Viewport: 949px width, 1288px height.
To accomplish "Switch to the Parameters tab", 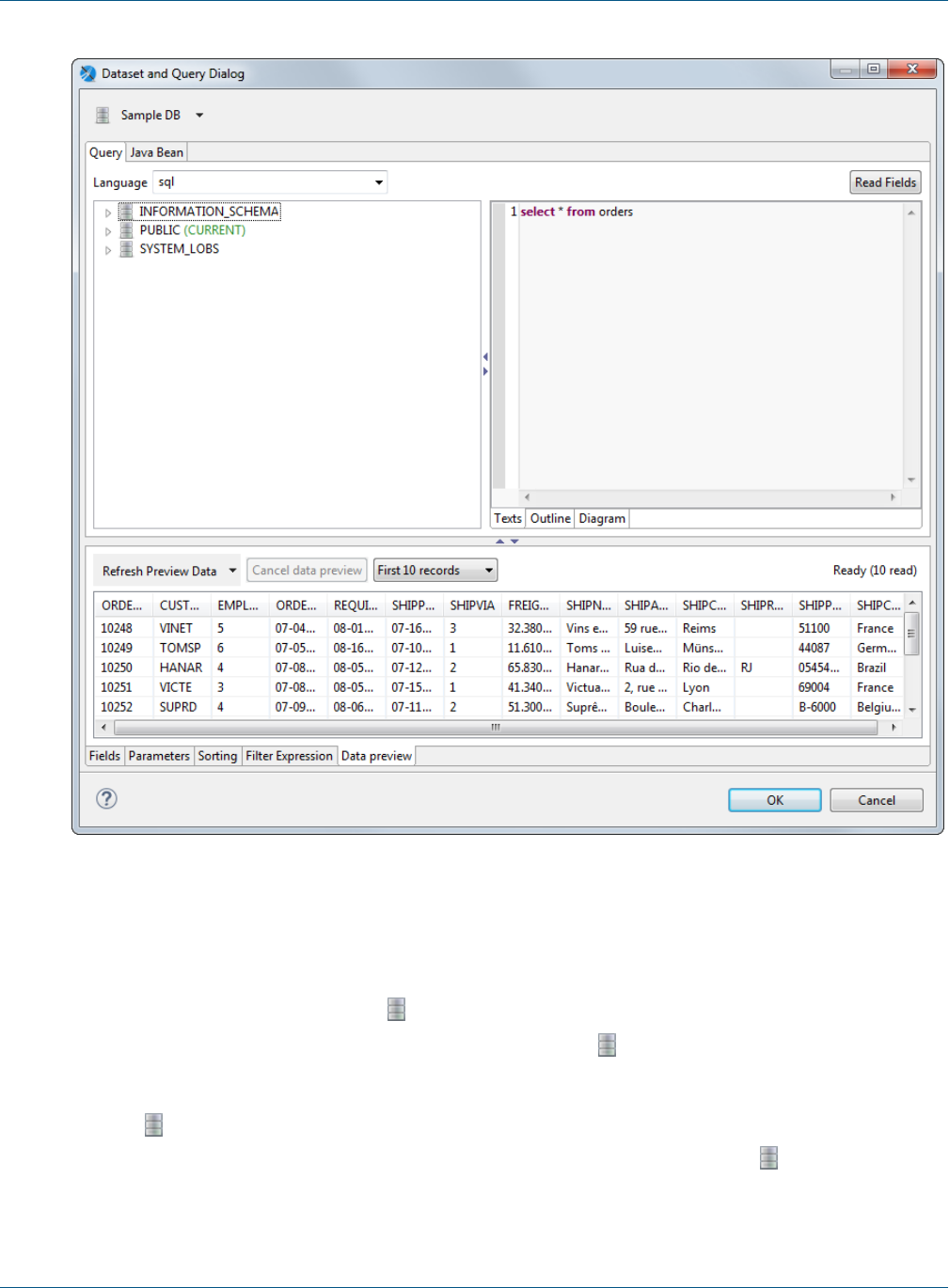I will click(159, 756).
